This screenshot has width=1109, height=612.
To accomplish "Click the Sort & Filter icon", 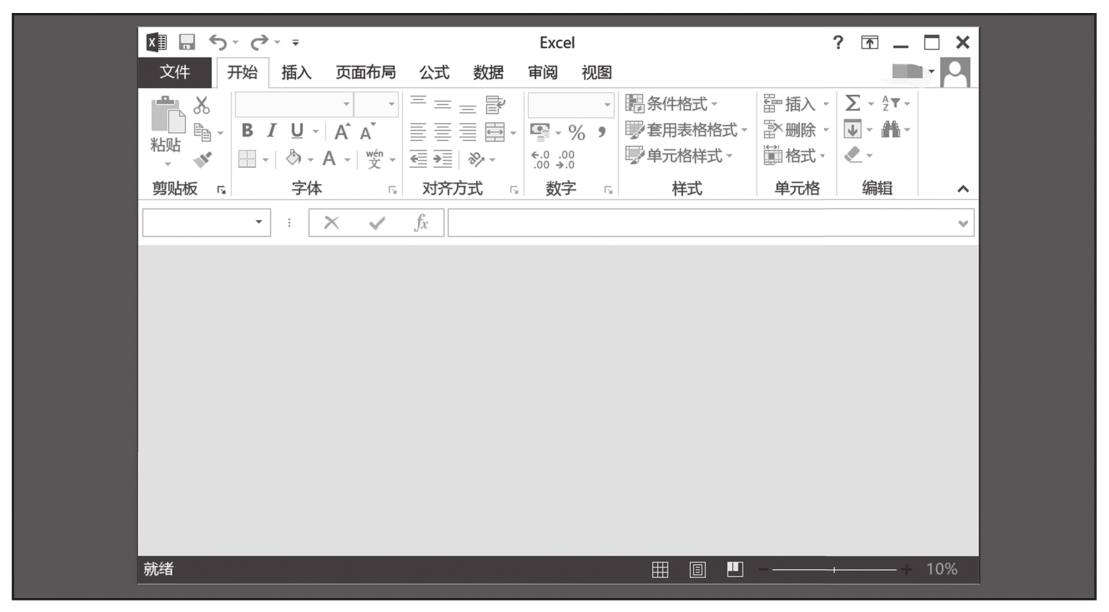I will [890, 103].
